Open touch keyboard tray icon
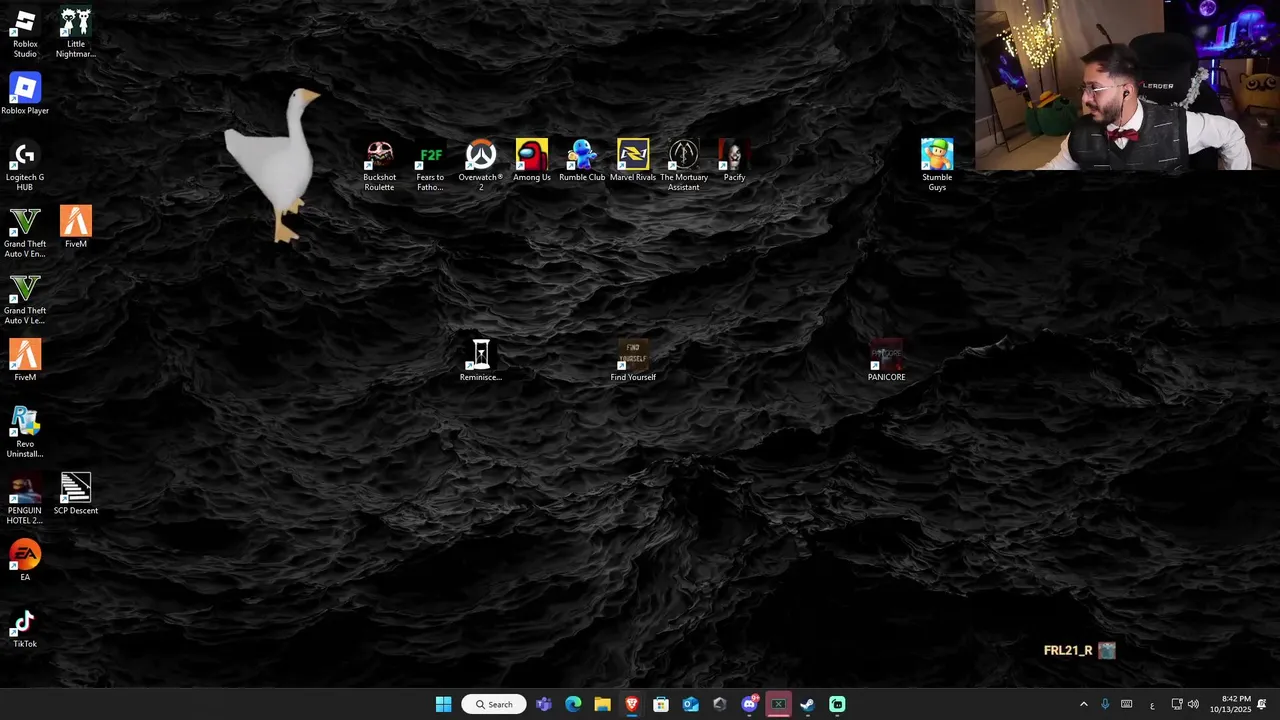This screenshot has width=1280, height=720. (1127, 705)
